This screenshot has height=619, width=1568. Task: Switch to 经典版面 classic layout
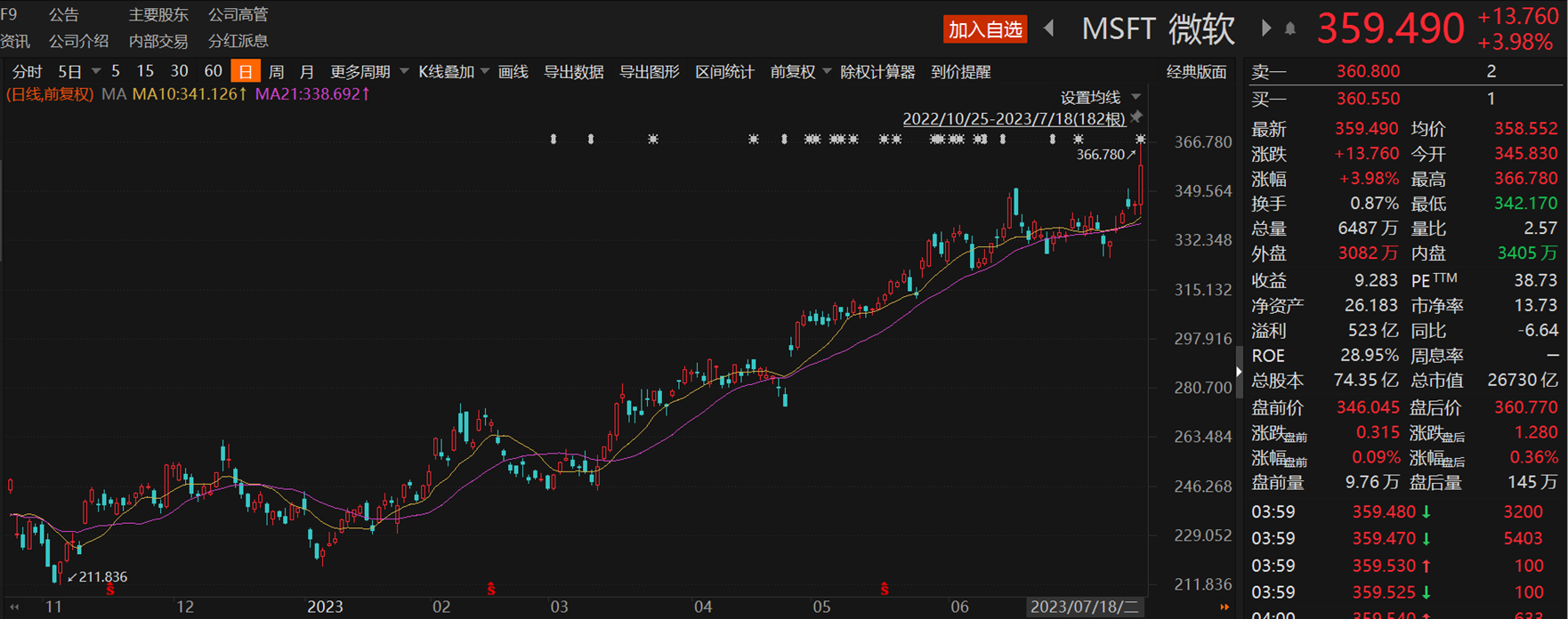click(x=1197, y=72)
